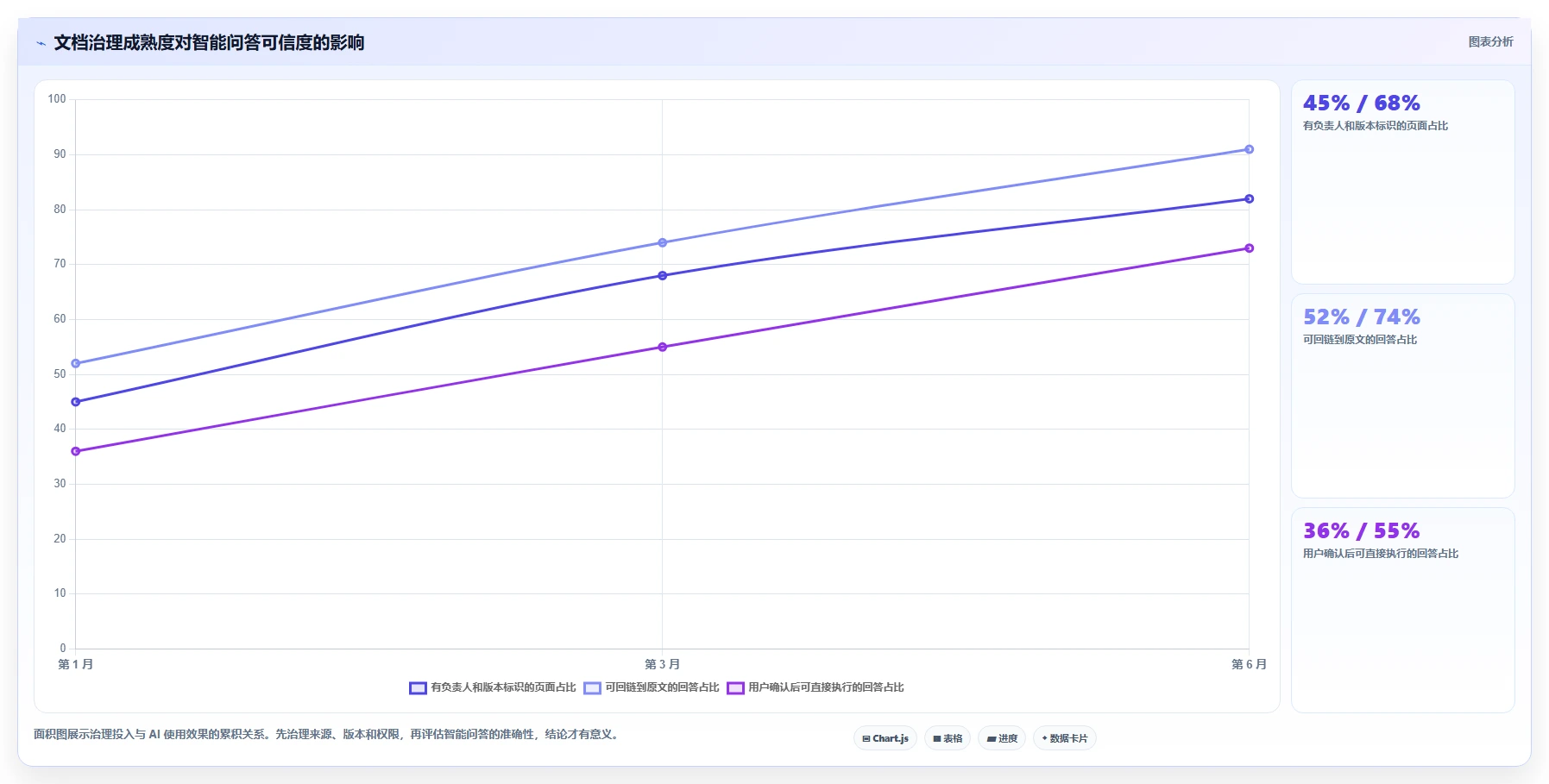
Task: Click the 第 1 月 axis label
Action: [76, 664]
